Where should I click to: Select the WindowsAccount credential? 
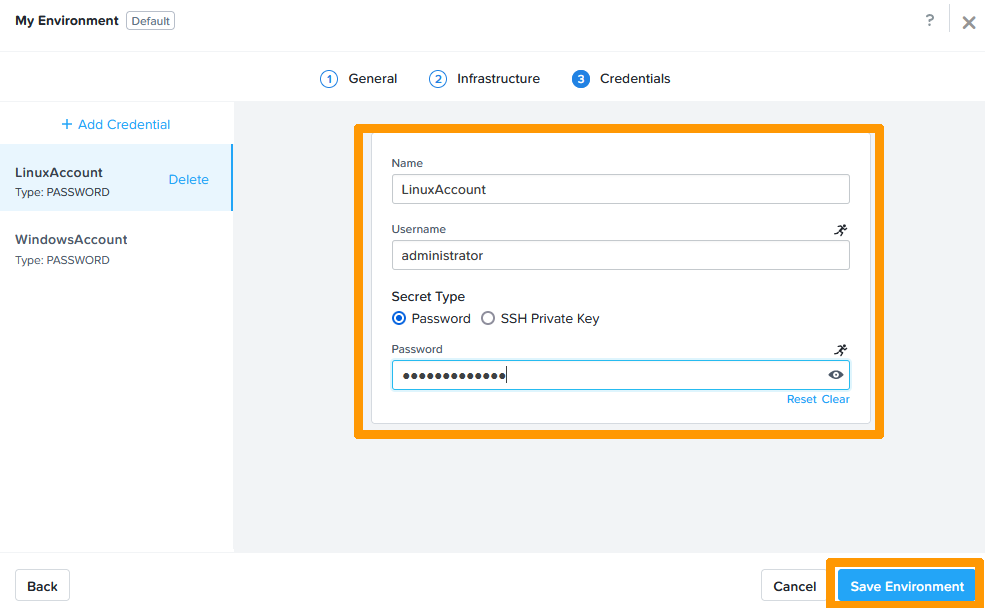coord(71,240)
